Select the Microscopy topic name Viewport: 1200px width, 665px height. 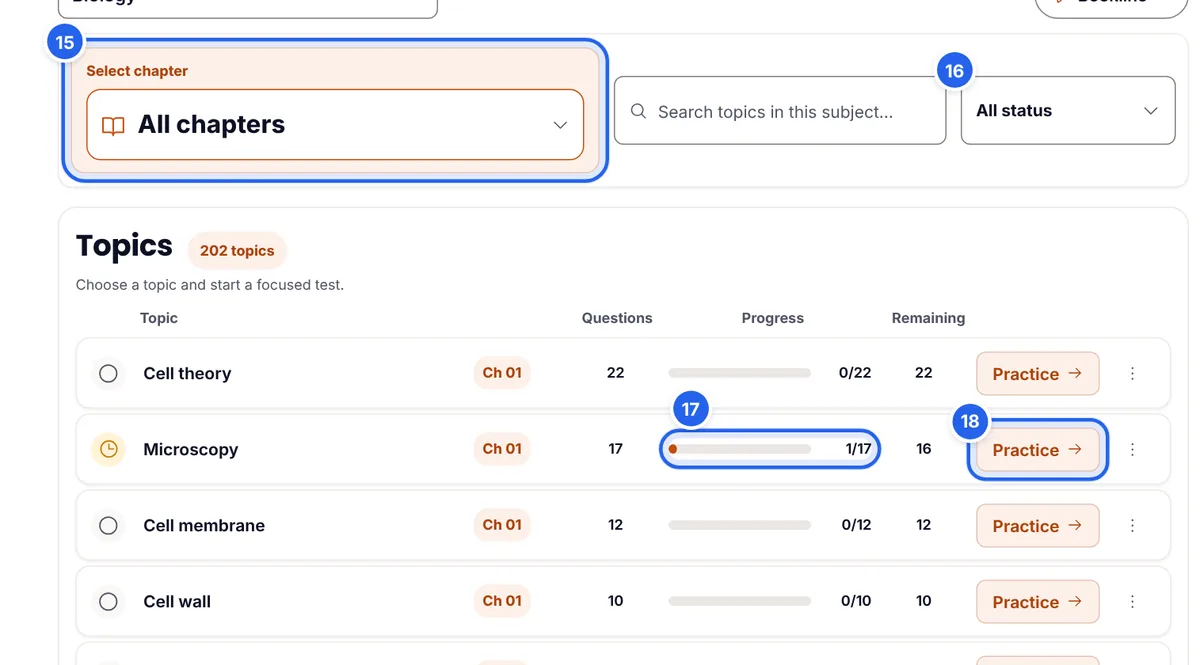pos(191,449)
